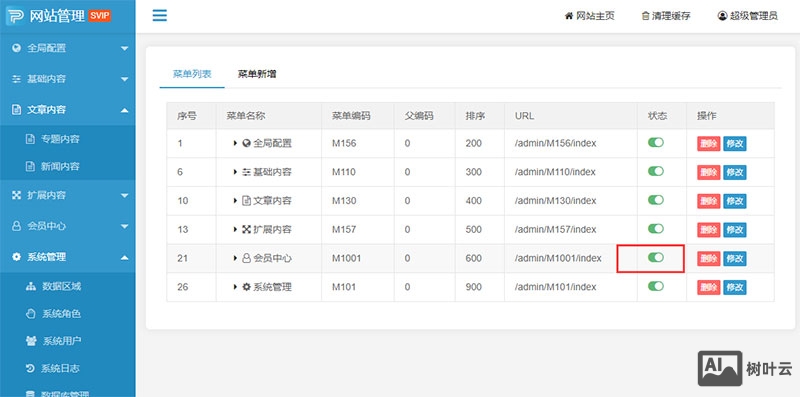This screenshot has height=397, width=800.
Task: Click 修改 button for 会员中心 row
Action: pyautogui.click(x=735, y=258)
